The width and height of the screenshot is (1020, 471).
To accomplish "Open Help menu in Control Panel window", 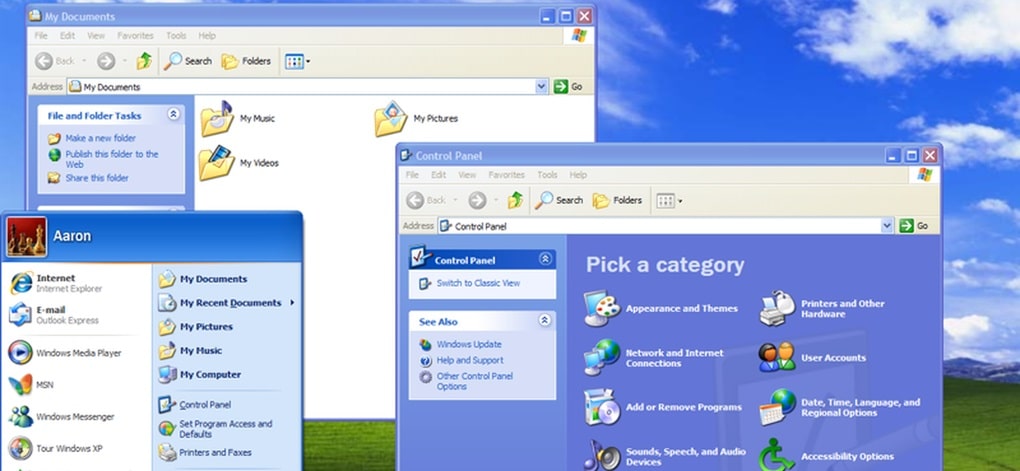I will coord(578,175).
